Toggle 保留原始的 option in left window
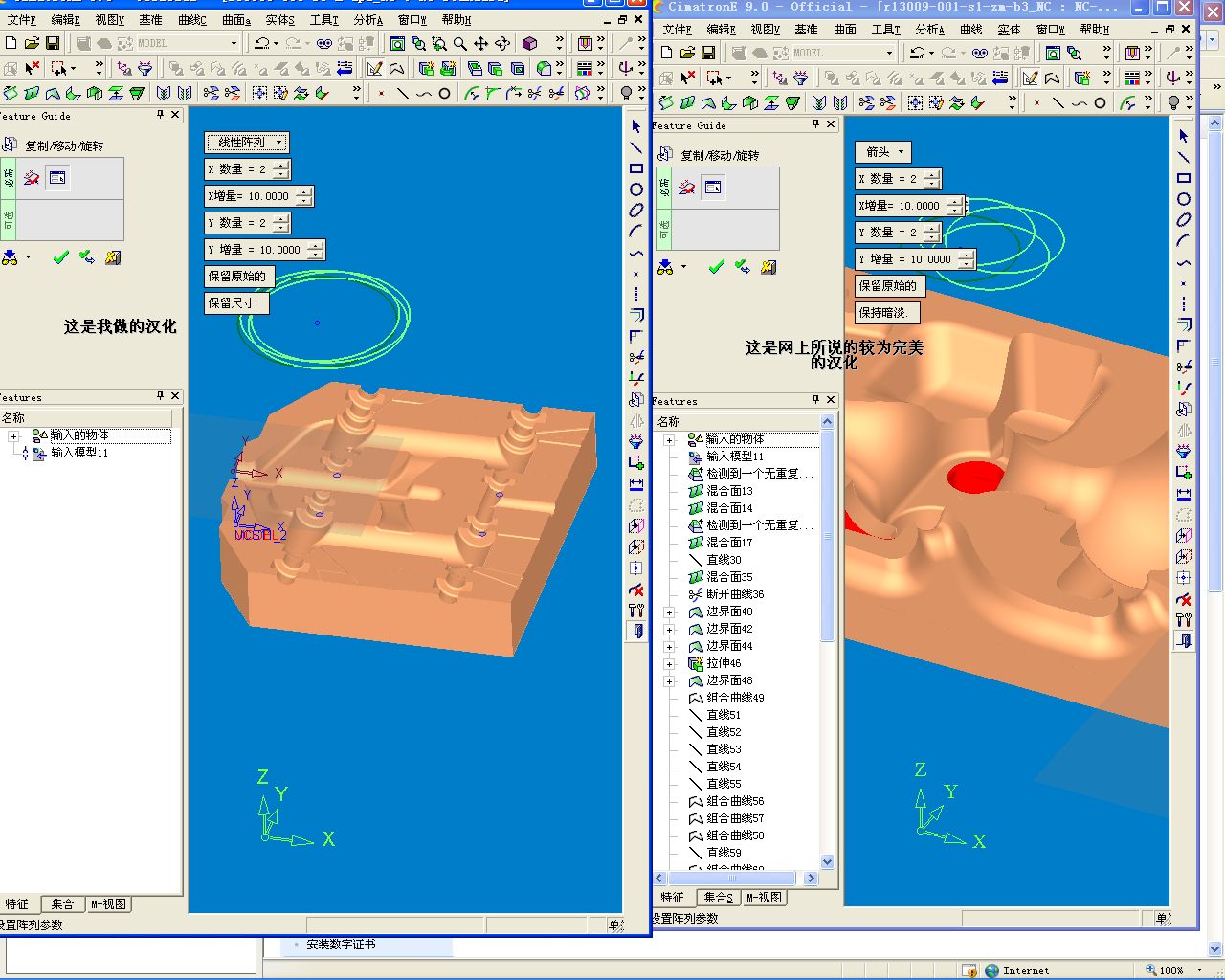Image resolution: width=1225 pixels, height=980 pixels. coord(237,277)
